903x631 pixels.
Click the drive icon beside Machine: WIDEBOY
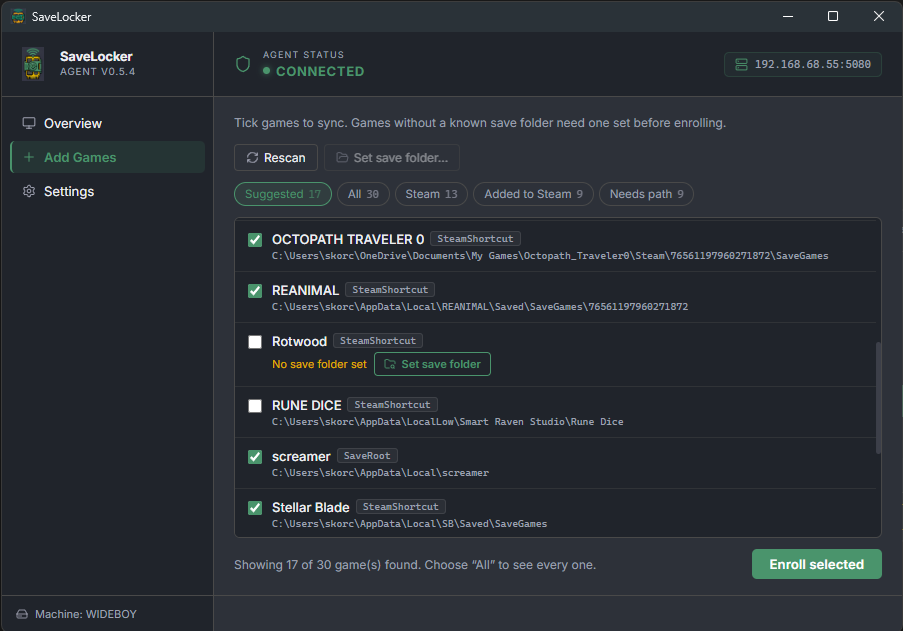pyautogui.click(x=22, y=614)
